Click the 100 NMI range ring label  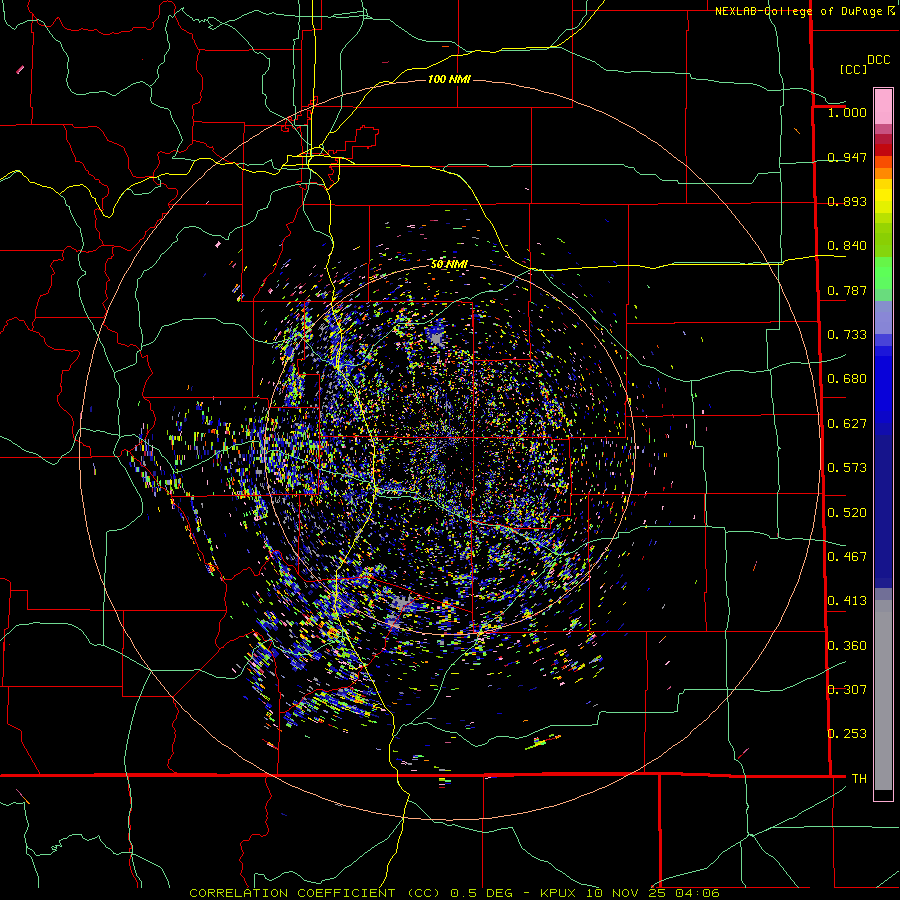point(449,79)
